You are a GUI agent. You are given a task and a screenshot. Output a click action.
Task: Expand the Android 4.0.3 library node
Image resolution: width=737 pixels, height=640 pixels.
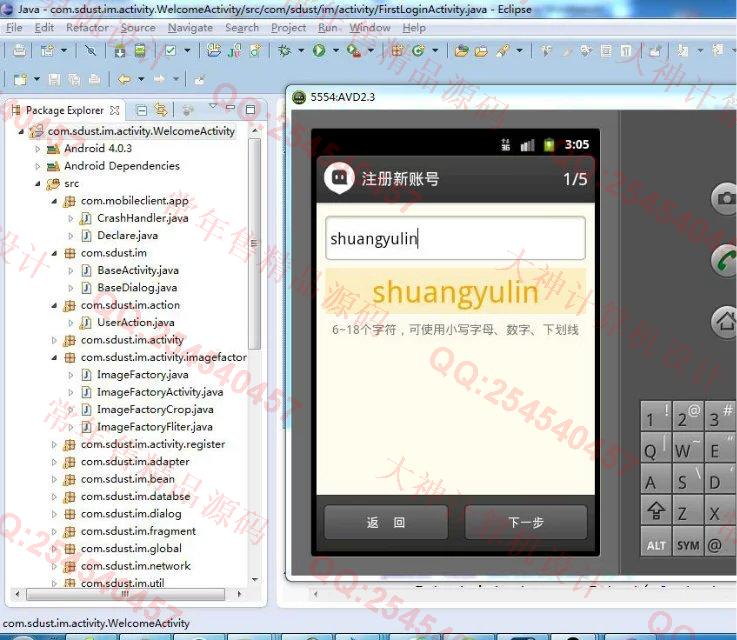pos(38,149)
